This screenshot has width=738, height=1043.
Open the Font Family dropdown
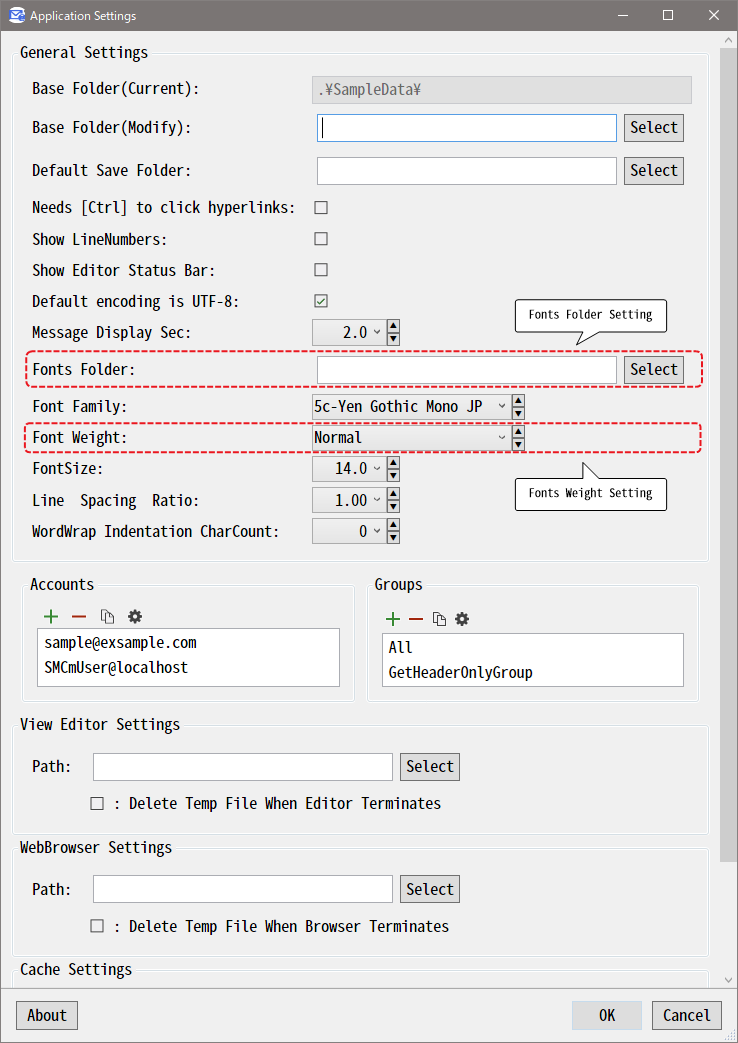pos(411,406)
